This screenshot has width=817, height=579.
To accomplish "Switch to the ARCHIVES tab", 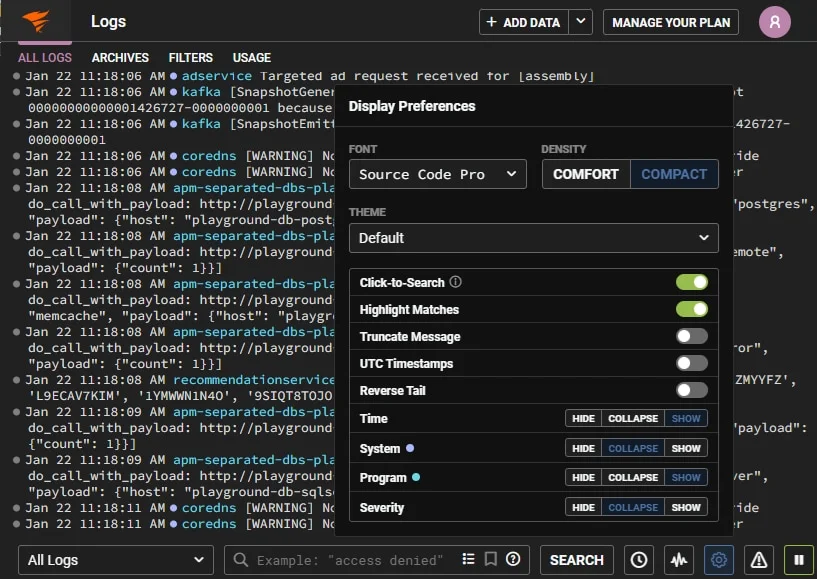I will click(120, 57).
